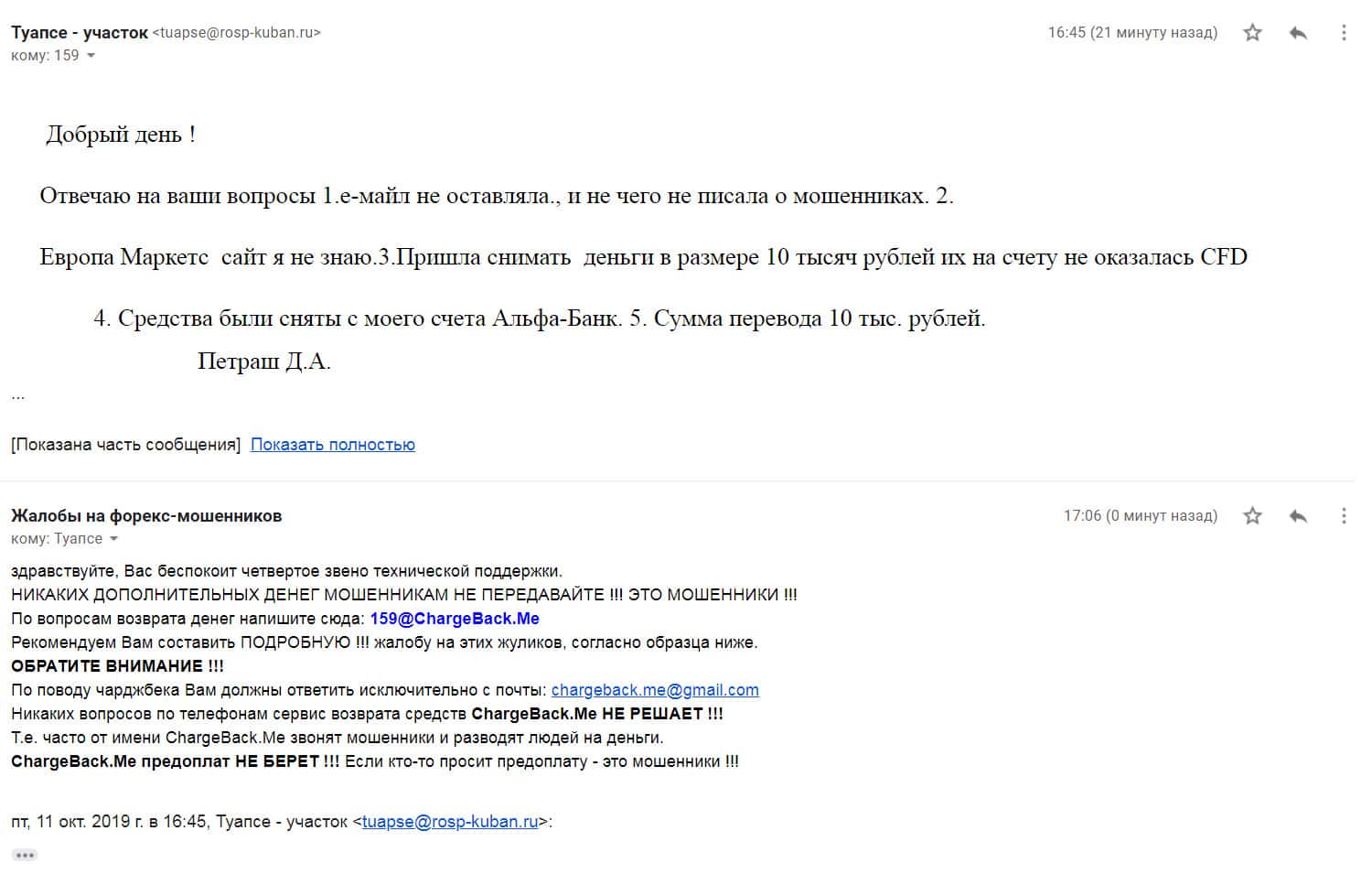The height and width of the screenshot is (874, 1372).
Task: Reply to the Жалобы на форекс-мошенников email
Action: [1297, 516]
